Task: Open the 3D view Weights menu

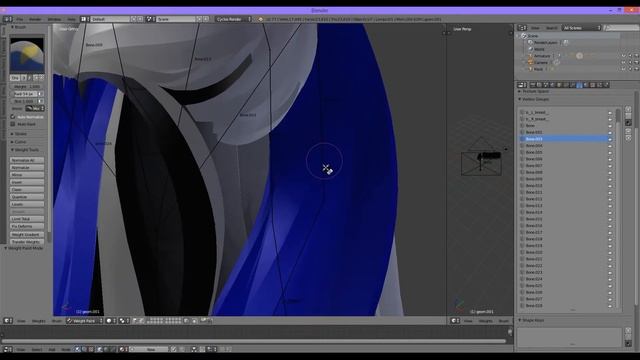Action: (x=39, y=321)
